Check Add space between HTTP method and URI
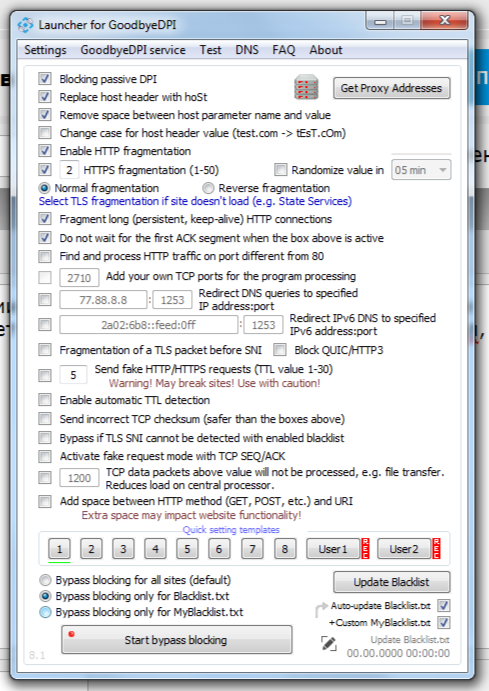The width and height of the screenshot is (489, 691). (44, 502)
